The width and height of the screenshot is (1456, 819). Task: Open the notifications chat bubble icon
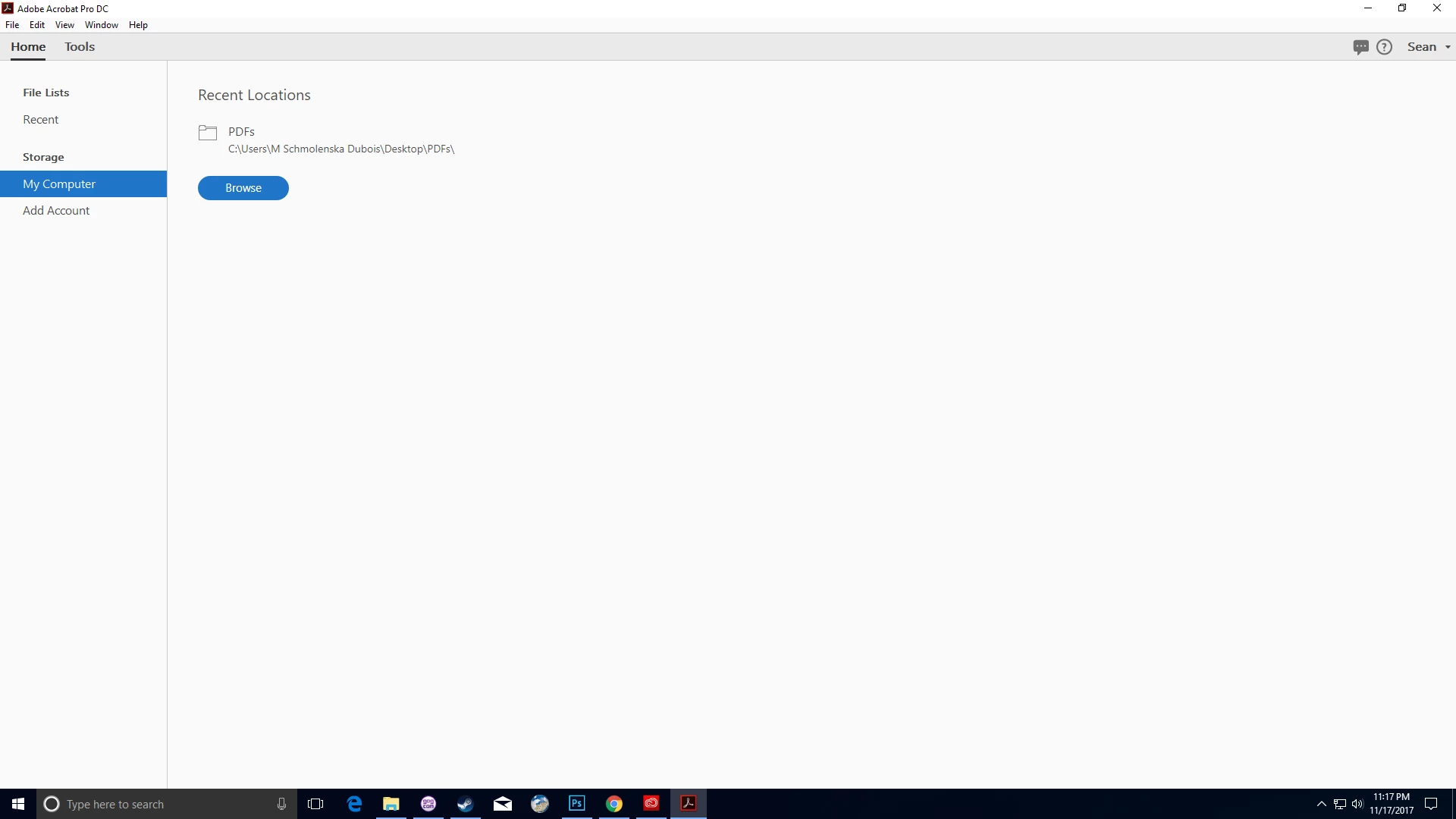[1360, 47]
